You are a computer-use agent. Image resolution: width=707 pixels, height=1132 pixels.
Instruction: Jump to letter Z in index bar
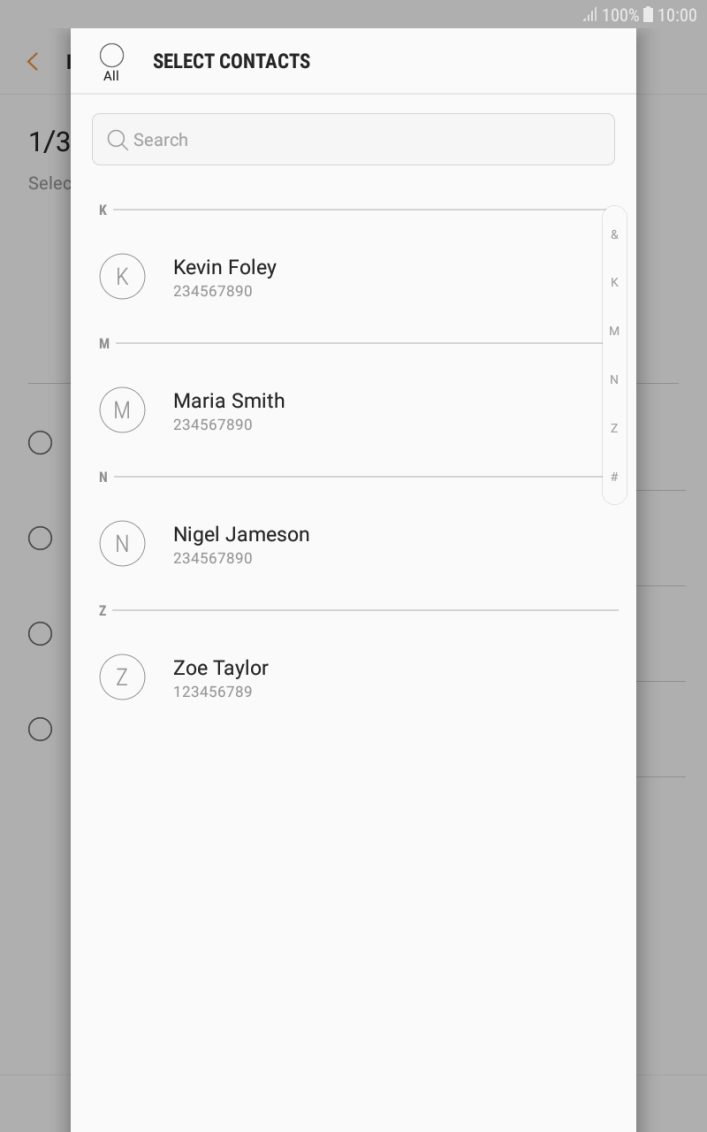click(614, 428)
